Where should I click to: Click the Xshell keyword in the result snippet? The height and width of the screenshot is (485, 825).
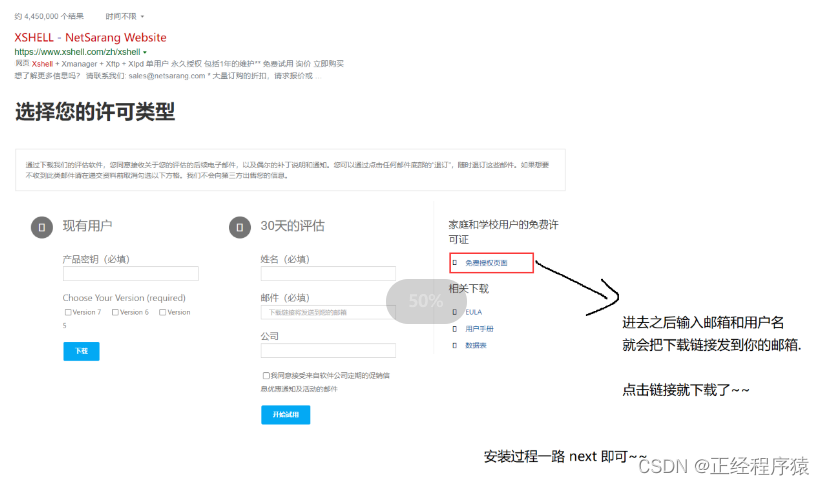click(x=43, y=64)
